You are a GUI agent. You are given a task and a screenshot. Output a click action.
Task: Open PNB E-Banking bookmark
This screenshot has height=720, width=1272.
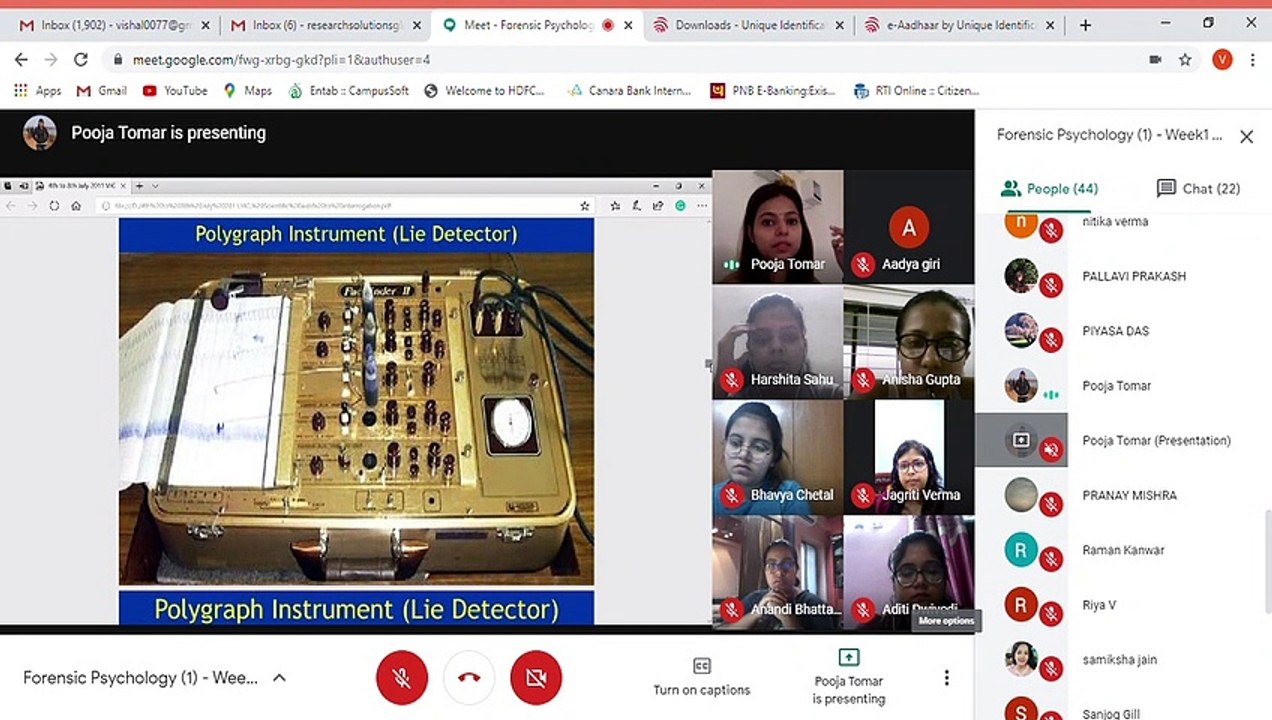[x=772, y=91]
